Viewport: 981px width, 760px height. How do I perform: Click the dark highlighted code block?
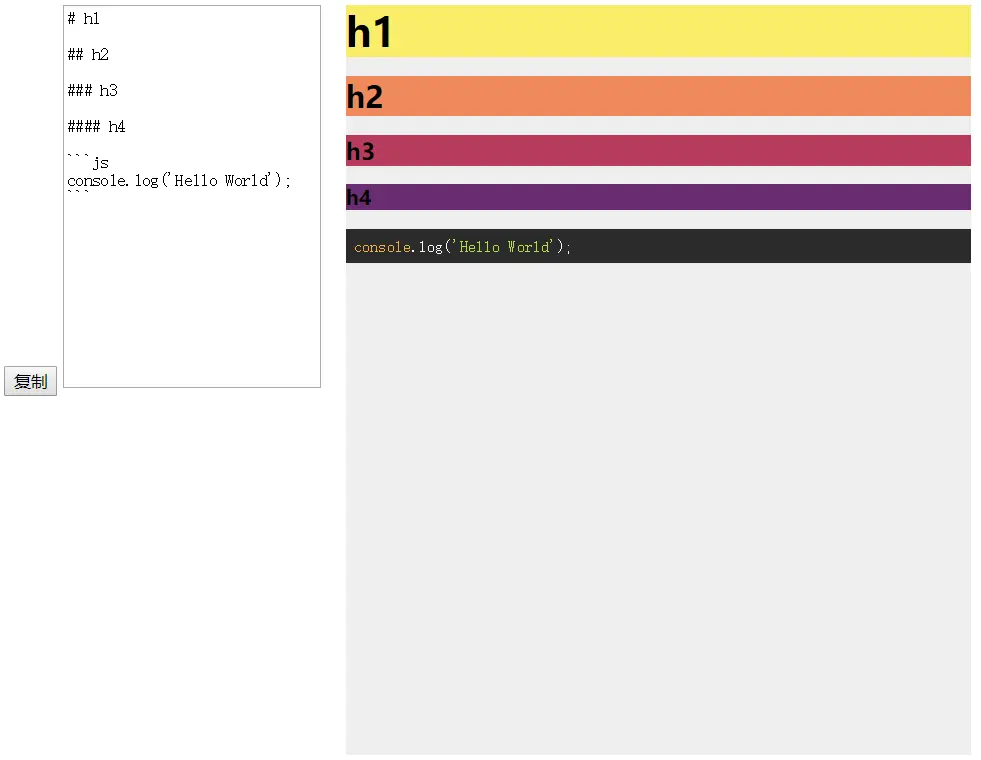pos(658,246)
